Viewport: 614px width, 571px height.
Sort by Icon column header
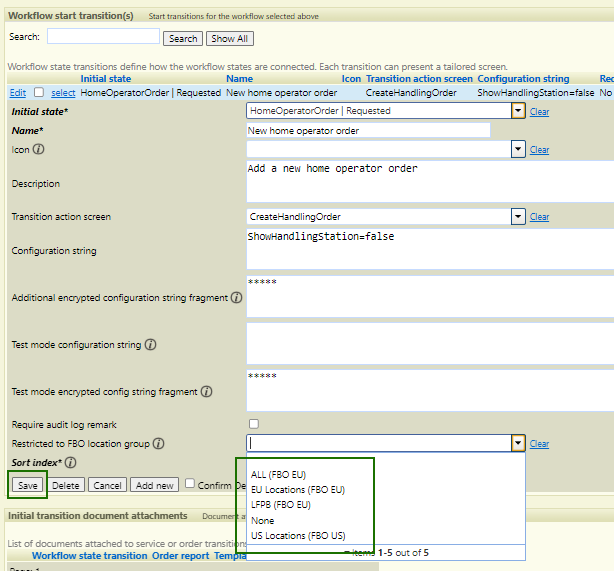click(351, 79)
